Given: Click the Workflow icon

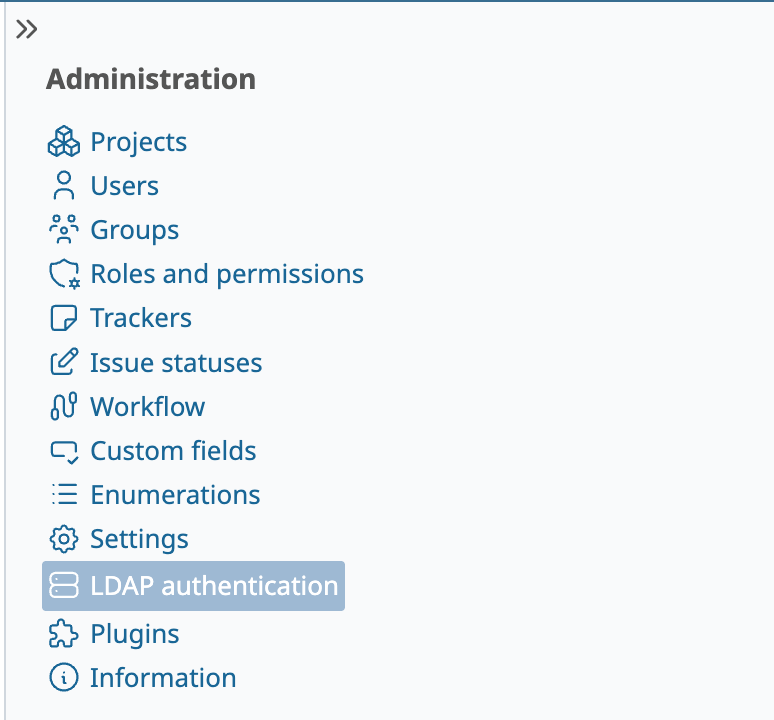Looking at the screenshot, I should (x=64, y=406).
